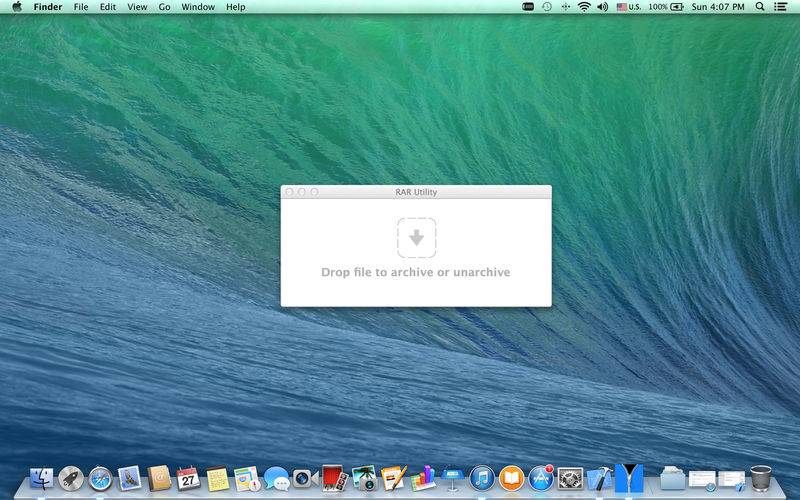The image size is (800, 500).
Task: Open Mail stamp icon in the Dock
Action: (130, 479)
